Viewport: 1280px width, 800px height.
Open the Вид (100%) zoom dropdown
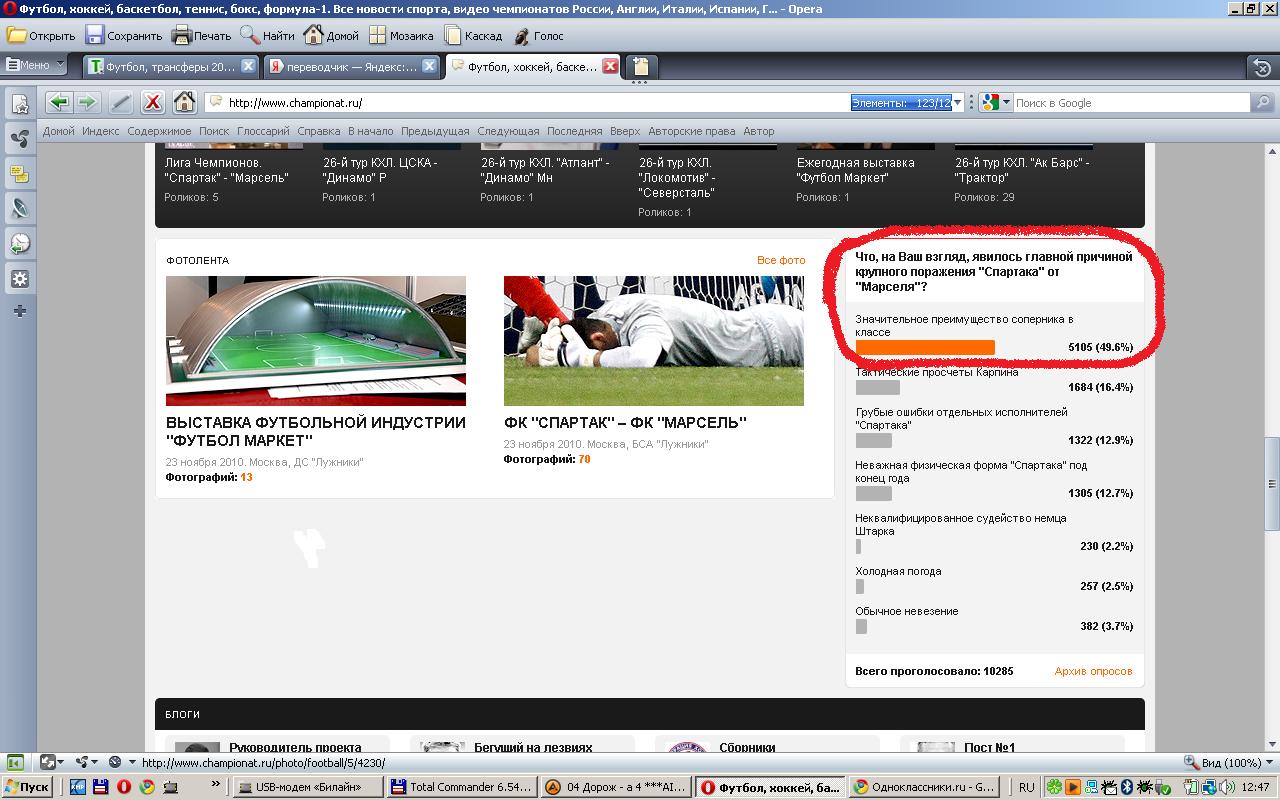click(x=1228, y=762)
